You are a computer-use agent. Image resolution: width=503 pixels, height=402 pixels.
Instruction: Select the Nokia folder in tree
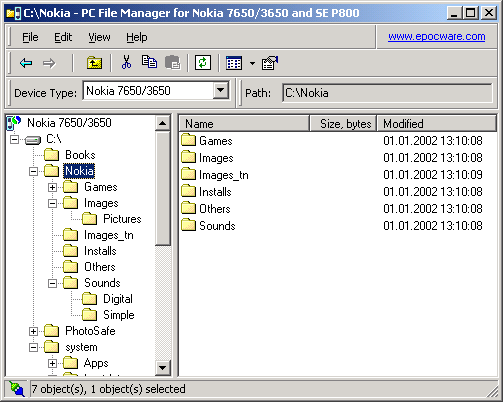pyautogui.click(x=79, y=171)
